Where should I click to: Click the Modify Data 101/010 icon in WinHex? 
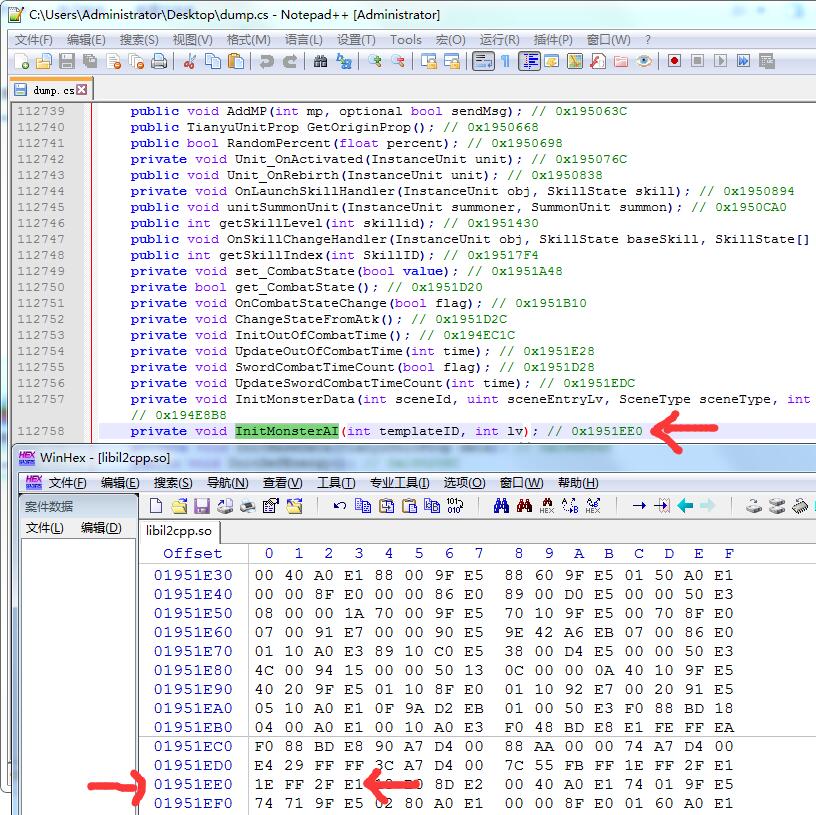click(x=454, y=506)
